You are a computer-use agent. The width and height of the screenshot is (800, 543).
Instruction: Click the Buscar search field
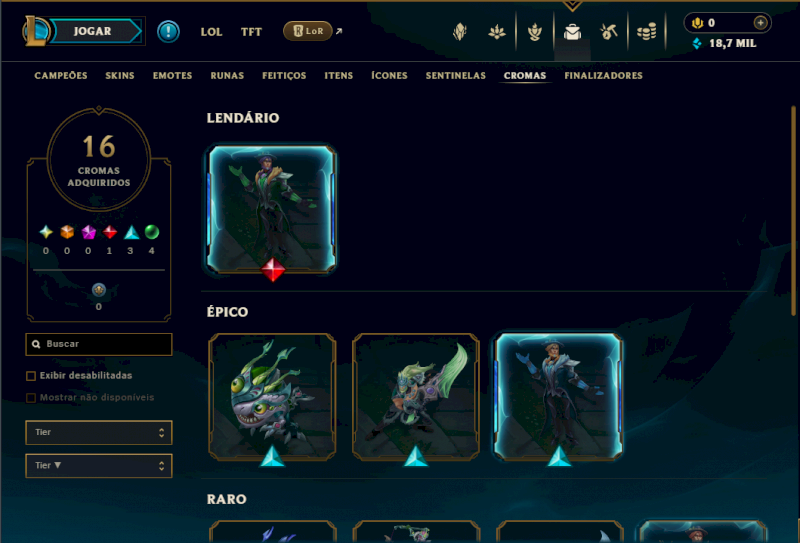99,344
